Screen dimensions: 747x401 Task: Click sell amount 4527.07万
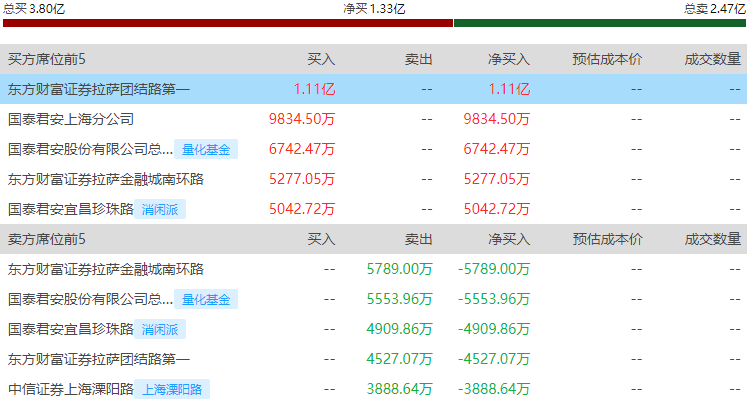[x=399, y=359]
